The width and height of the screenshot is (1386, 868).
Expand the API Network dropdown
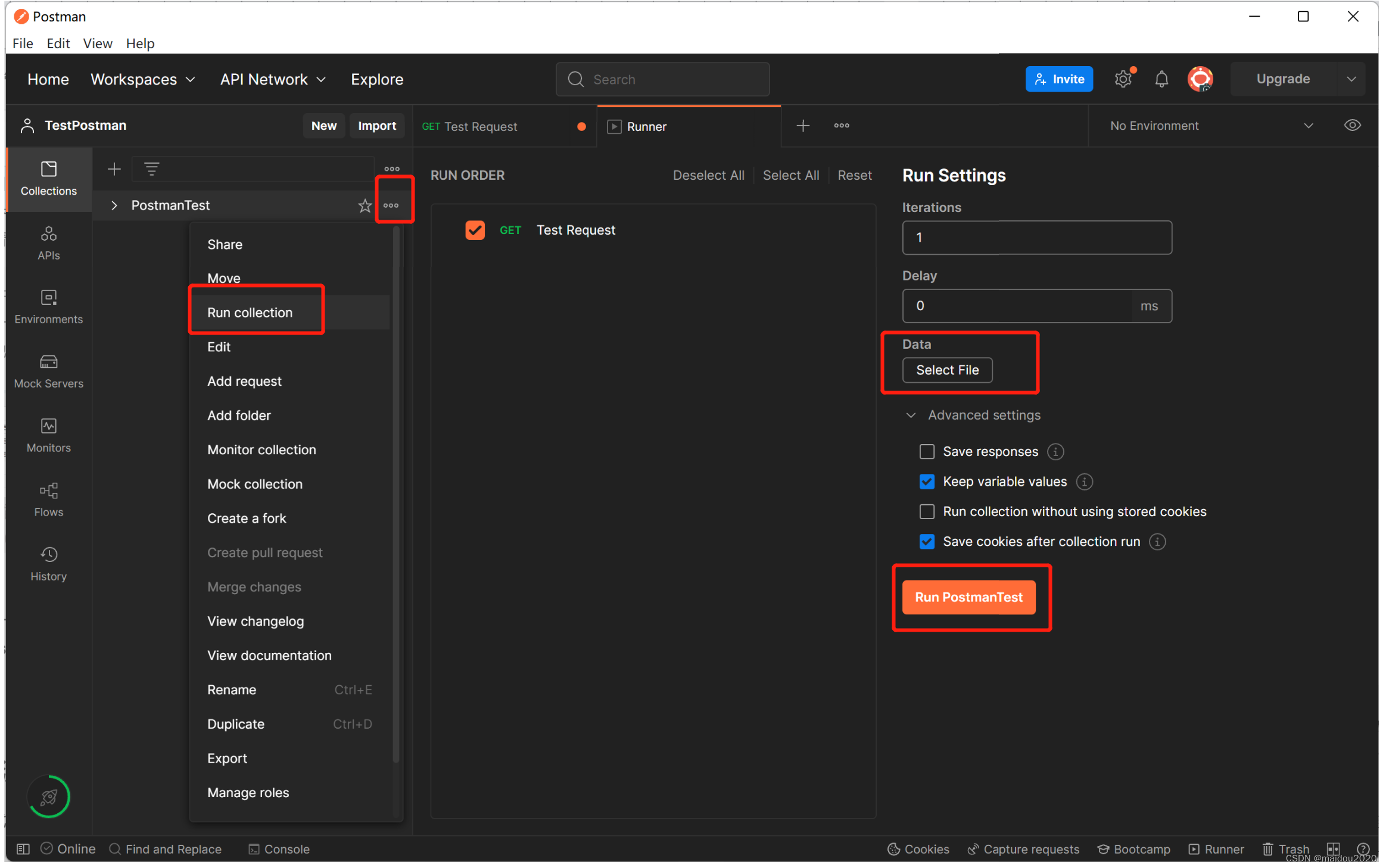(273, 79)
